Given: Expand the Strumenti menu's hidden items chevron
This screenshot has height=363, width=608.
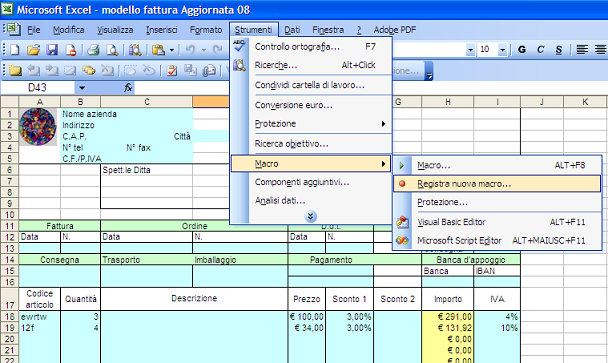Looking at the screenshot, I should pos(310,216).
